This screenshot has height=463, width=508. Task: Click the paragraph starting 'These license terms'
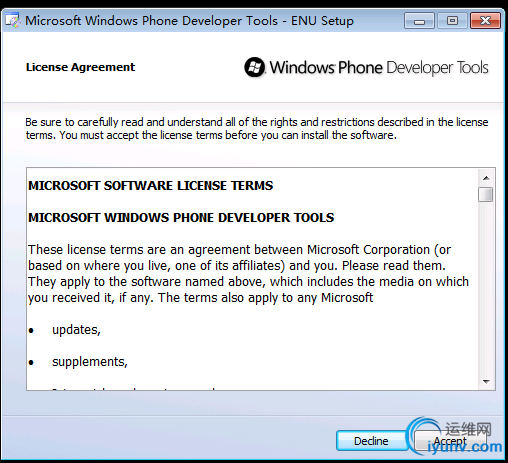click(248, 274)
